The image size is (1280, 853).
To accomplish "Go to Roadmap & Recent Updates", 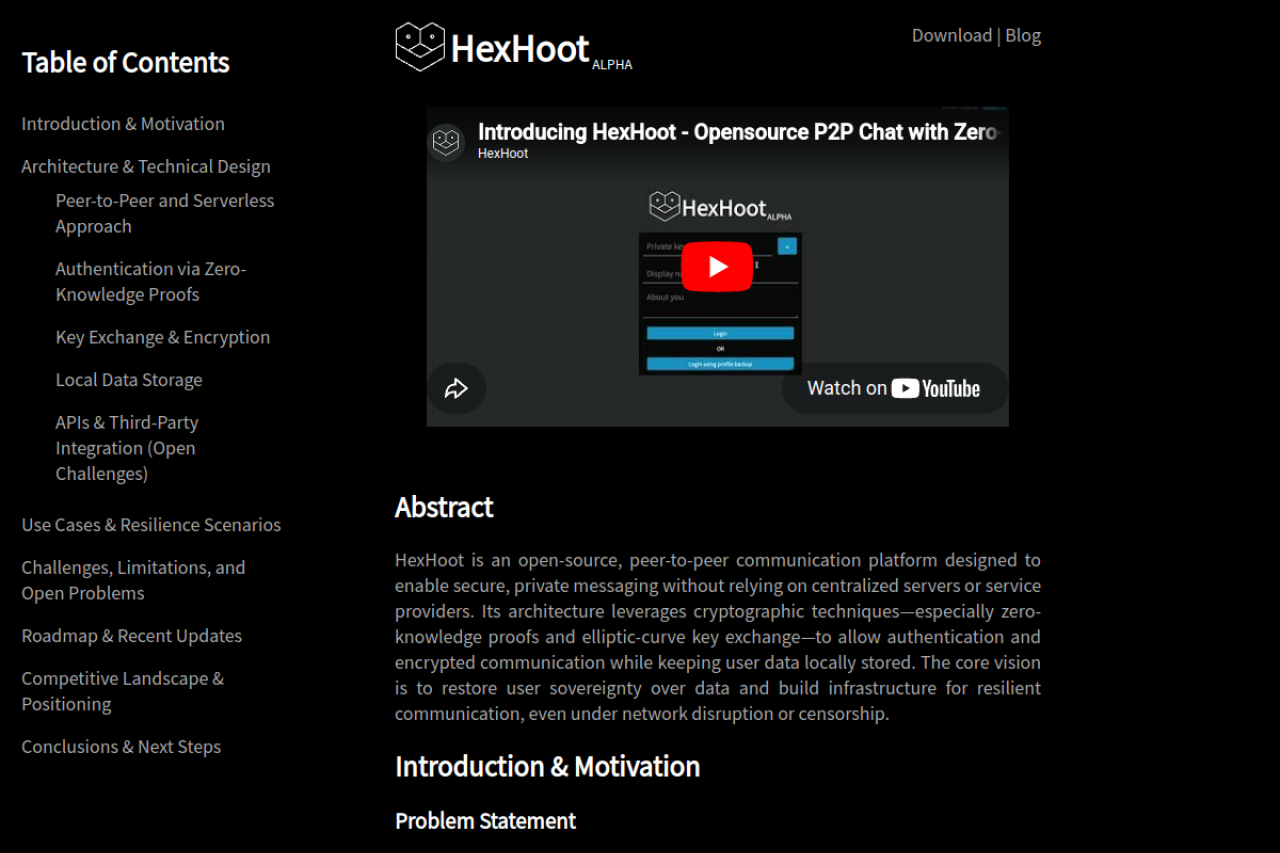I will click(132, 636).
